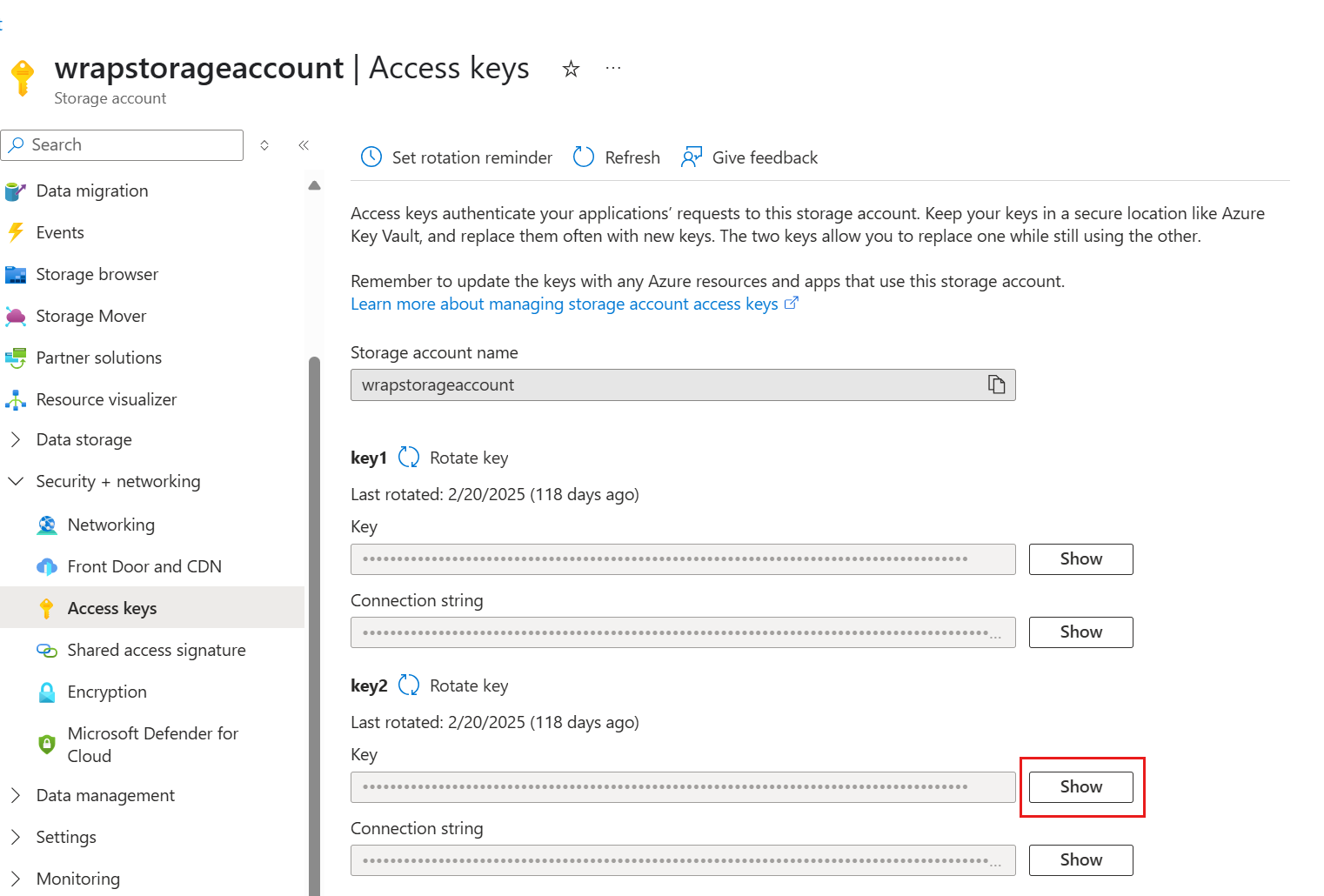1324x896 pixels.
Task: Copy the storage account name with the copy icon
Action: click(997, 384)
